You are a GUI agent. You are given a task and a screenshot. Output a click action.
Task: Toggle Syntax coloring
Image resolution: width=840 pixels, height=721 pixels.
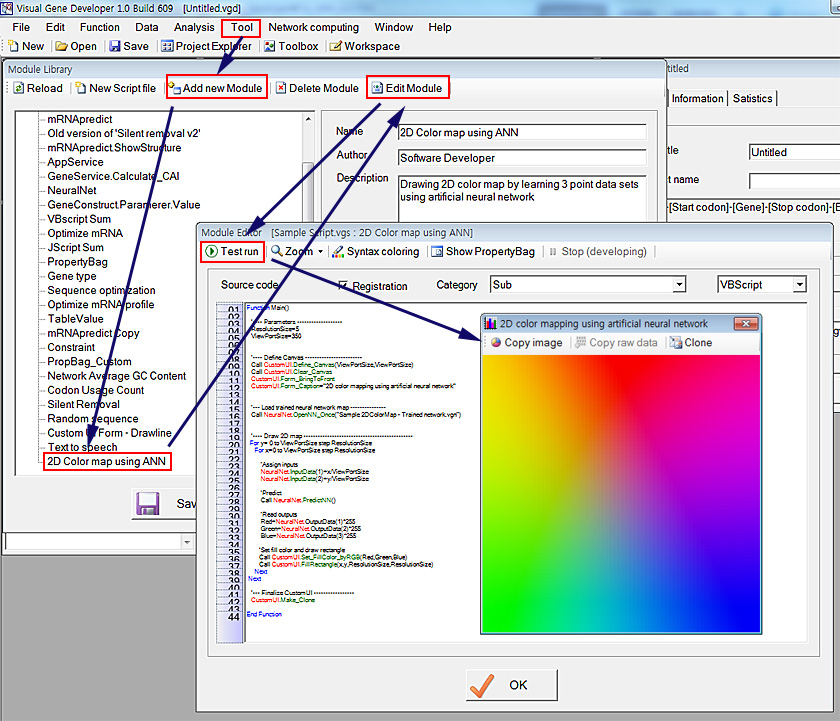pyautogui.click(x=376, y=251)
